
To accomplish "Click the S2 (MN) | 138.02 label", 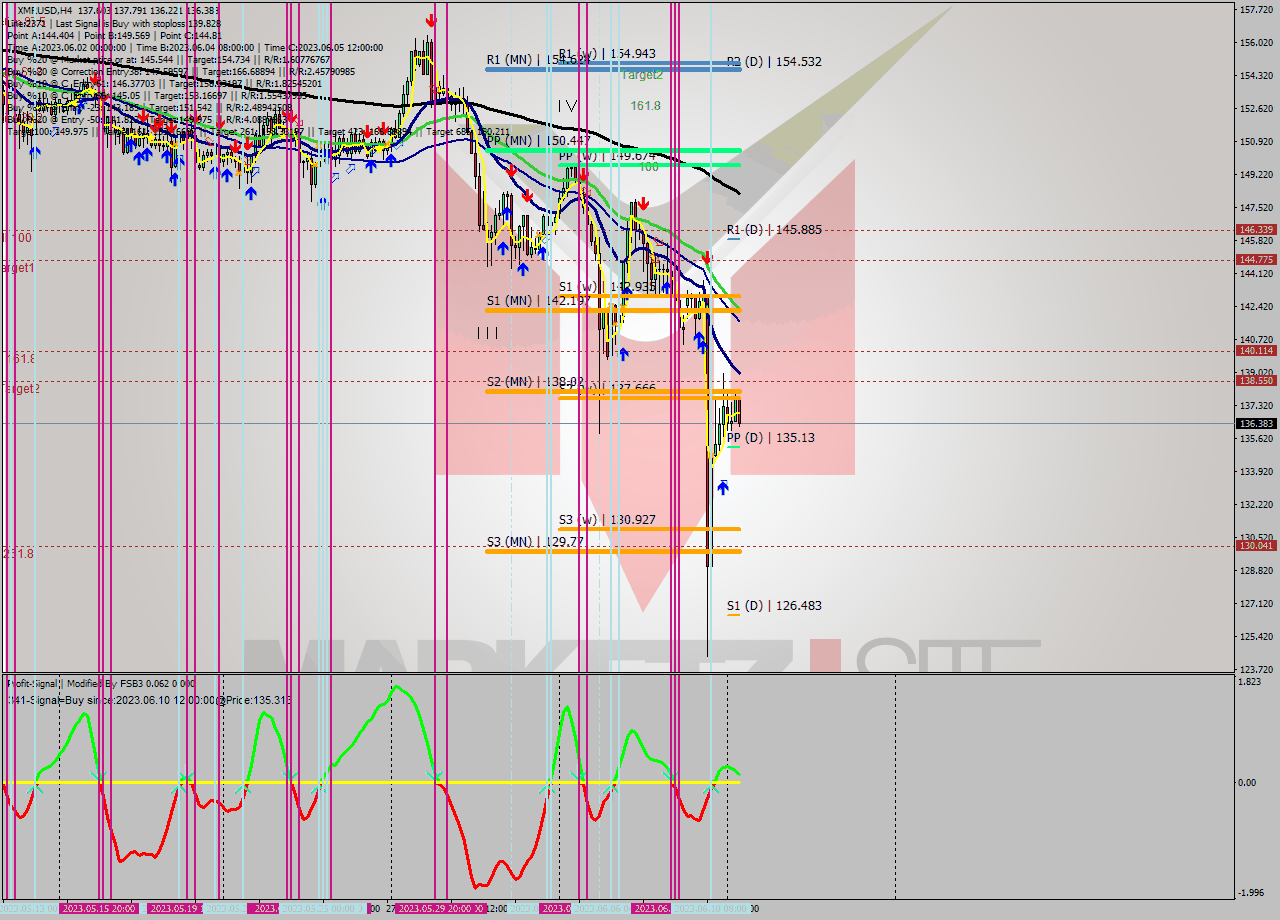I will pyautogui.click(x=534, y=382).
